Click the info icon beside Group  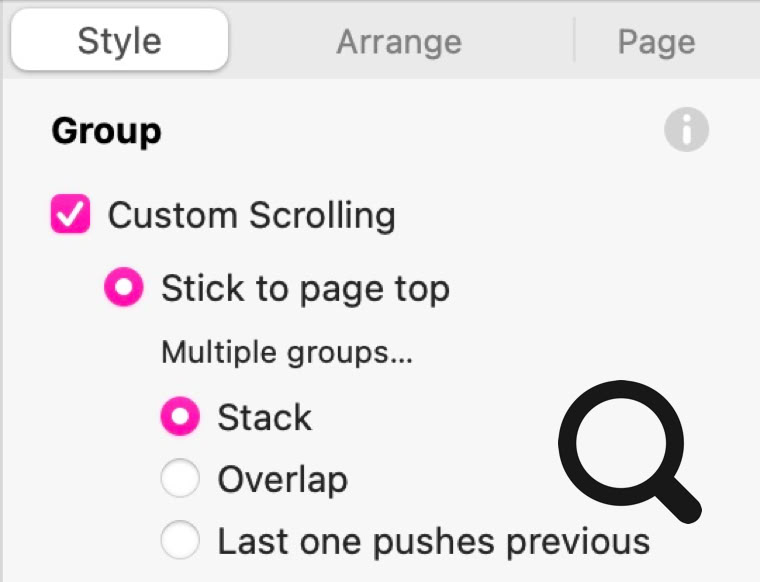[x=687, y=131]
